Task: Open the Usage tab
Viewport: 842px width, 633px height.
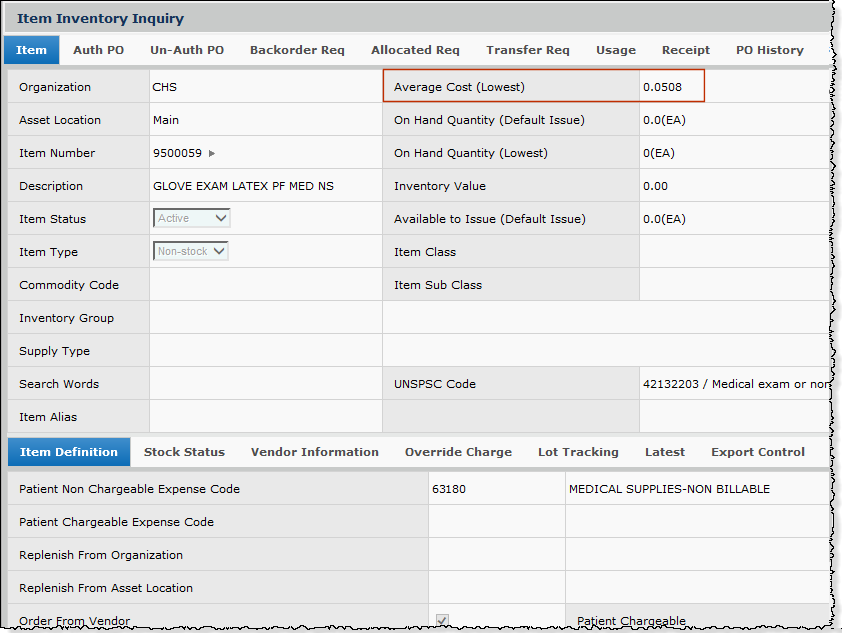Action: [615, 50]
